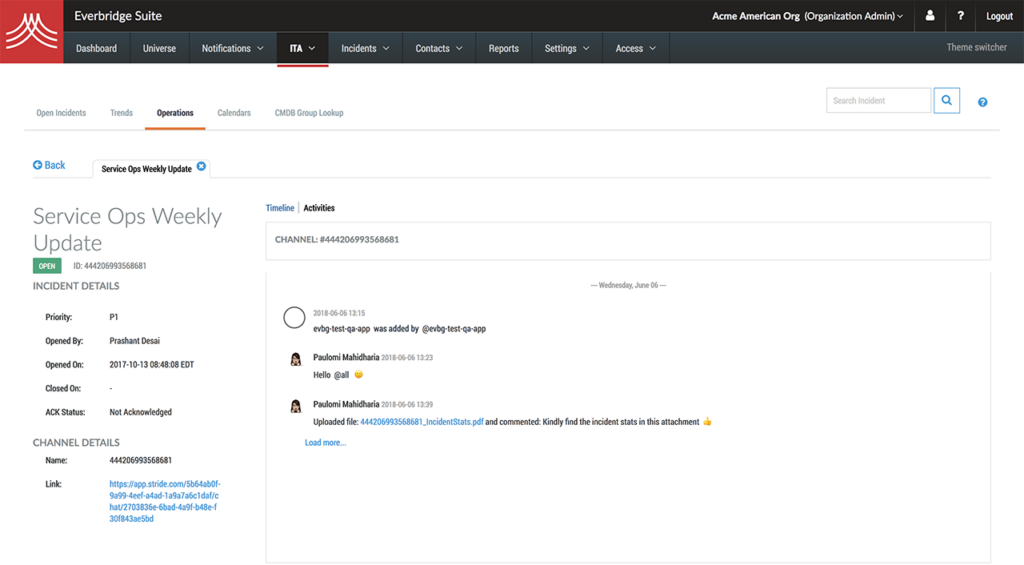Viewport: 1024px width, 565px height.
Task: Click the Wednesday, June 06 date divider
Action: (628, 285)
